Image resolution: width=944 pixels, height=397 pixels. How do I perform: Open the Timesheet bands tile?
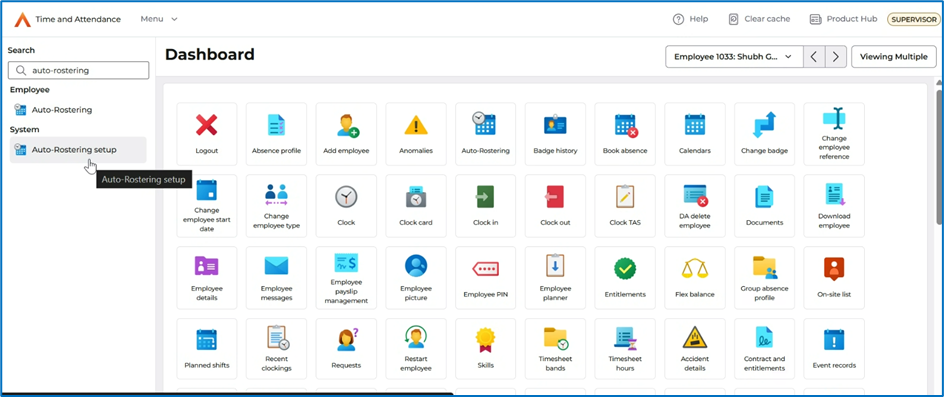(555, 349)
